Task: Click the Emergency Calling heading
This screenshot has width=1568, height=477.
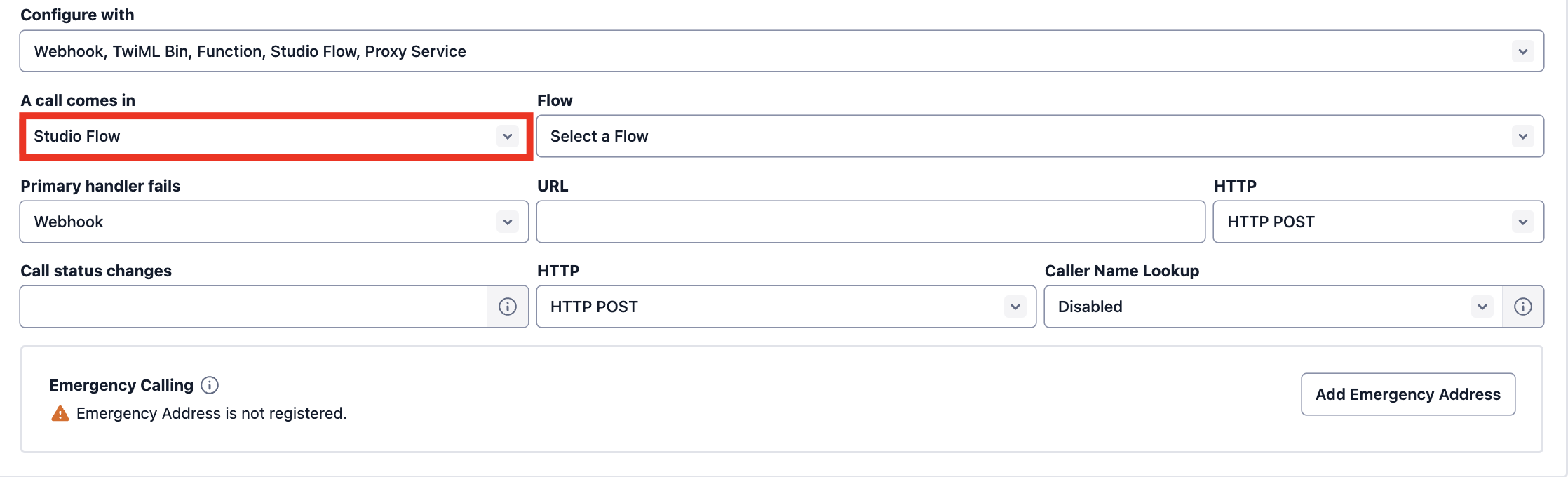Action: pos(121,385)
